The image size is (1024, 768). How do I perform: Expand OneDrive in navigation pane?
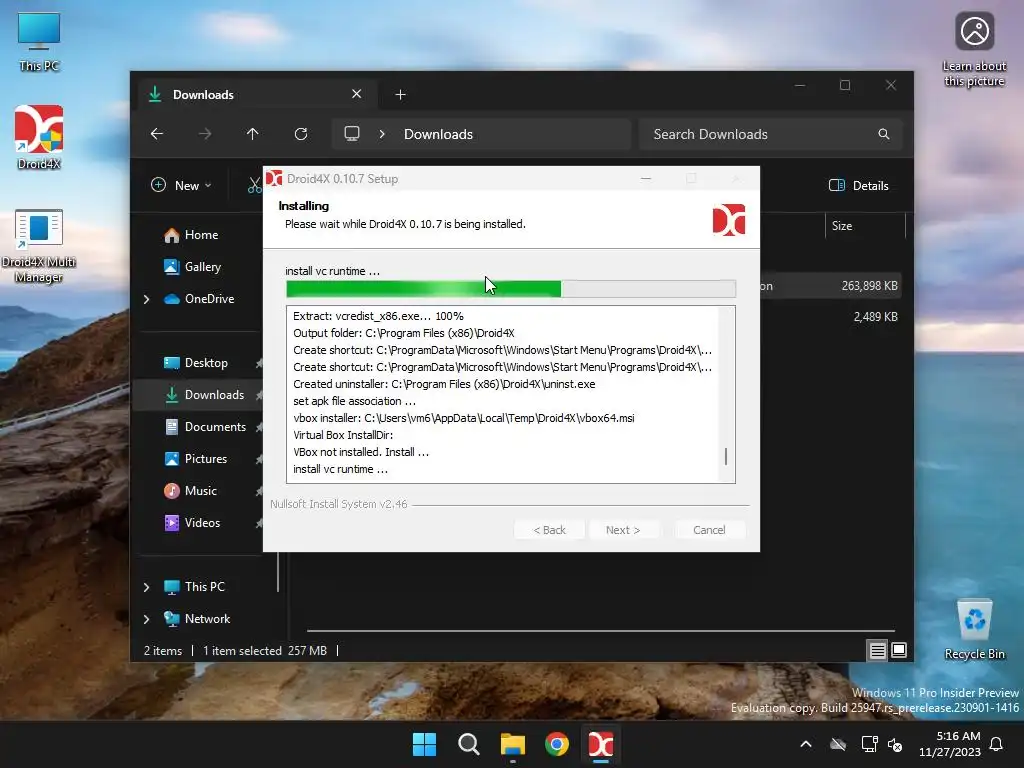(146, 299)
